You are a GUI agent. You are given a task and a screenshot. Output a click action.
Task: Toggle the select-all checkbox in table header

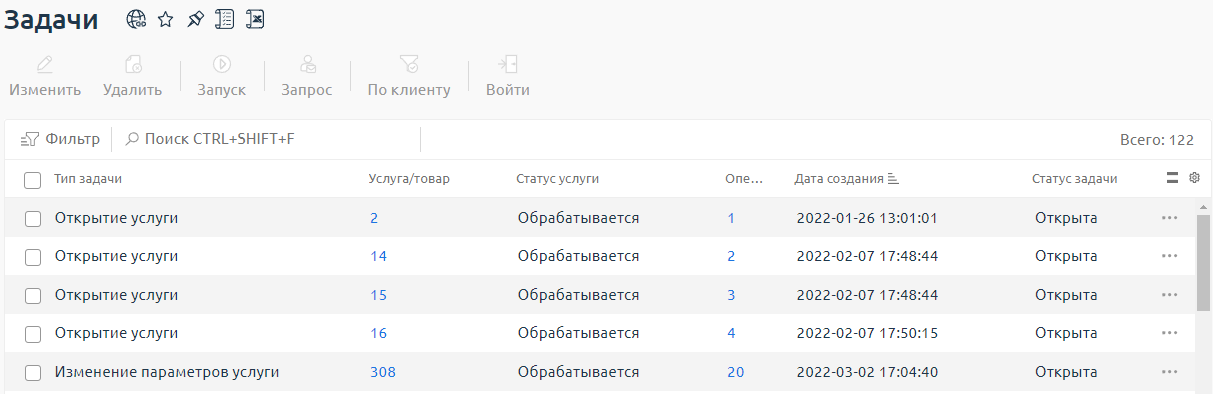(x=32, y=180)
